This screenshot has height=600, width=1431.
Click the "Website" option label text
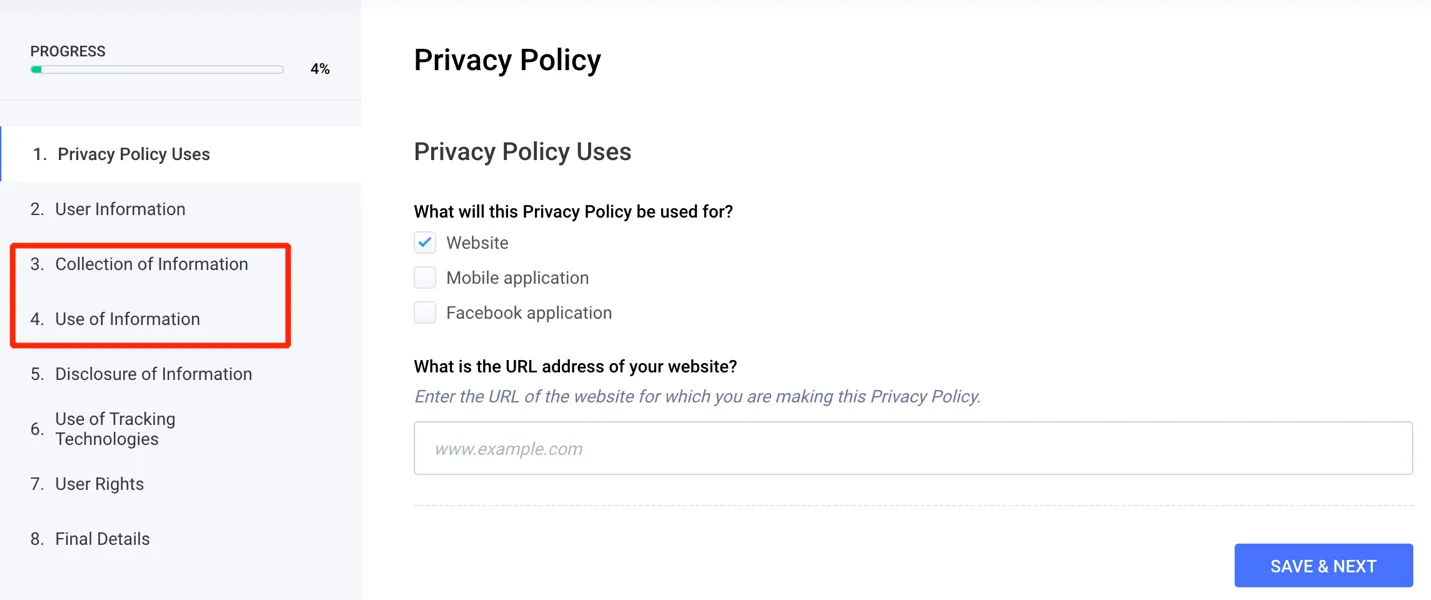pos(477,243)
